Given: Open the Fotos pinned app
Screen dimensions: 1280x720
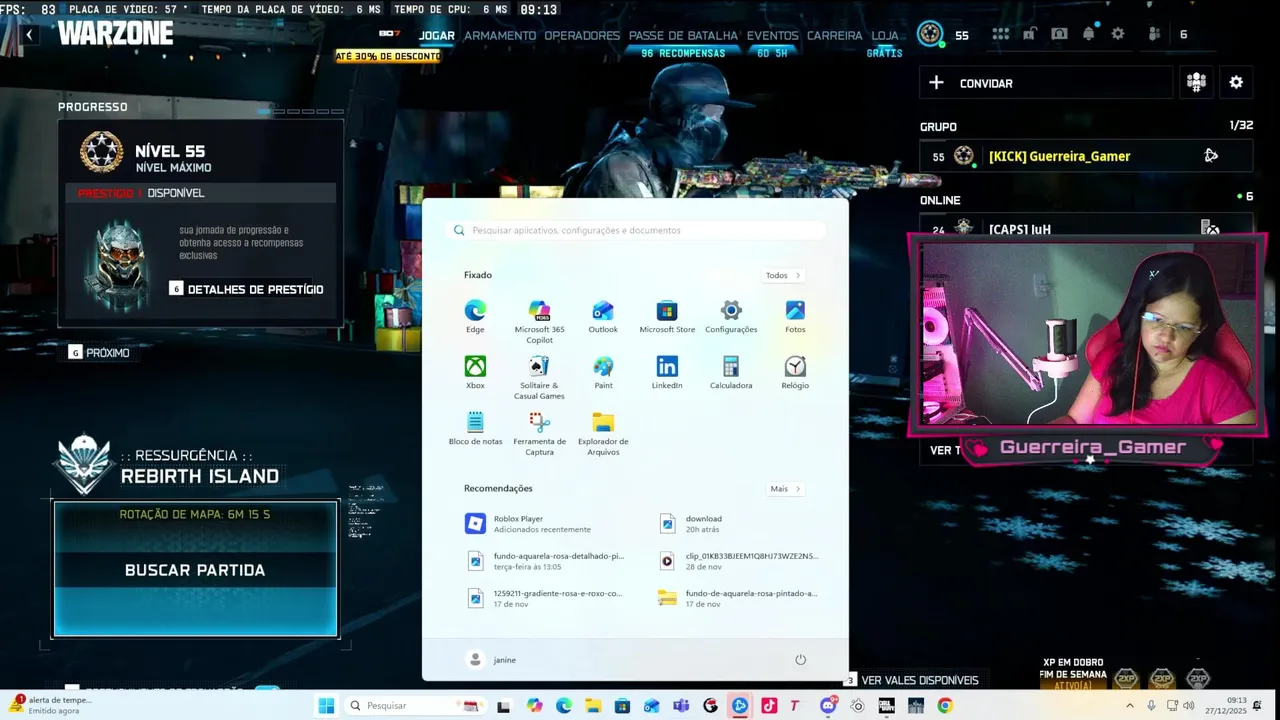Looking at the screenshot, I should (x=795, y=316).
